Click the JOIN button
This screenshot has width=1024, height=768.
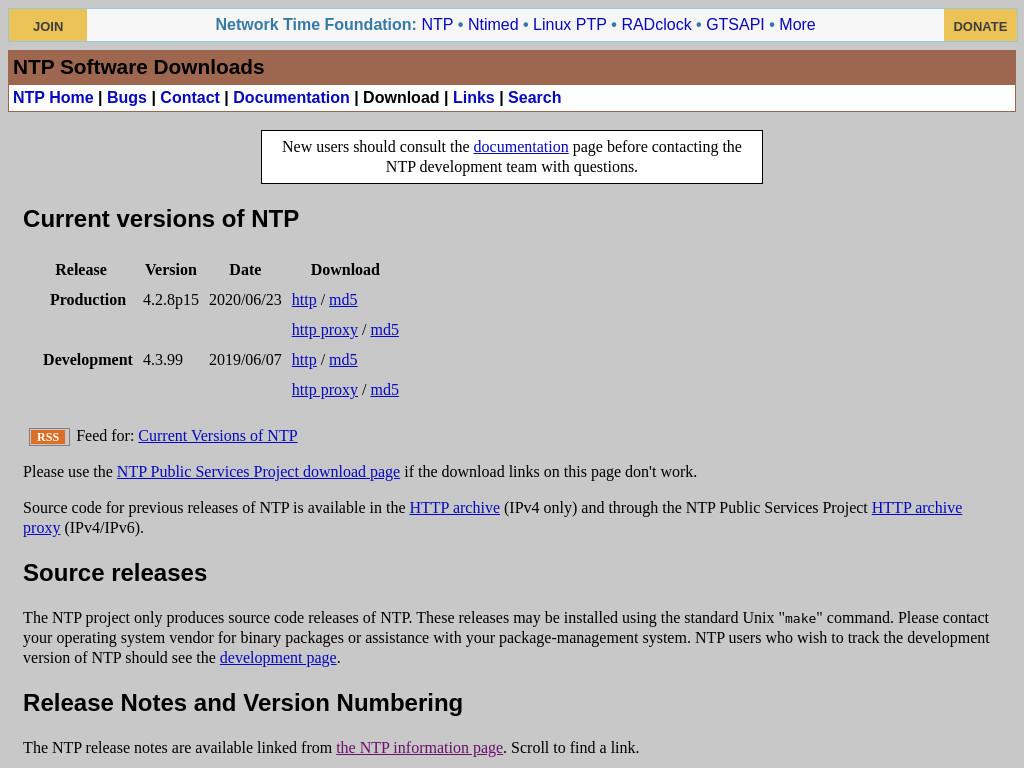(x=48, y=25)
